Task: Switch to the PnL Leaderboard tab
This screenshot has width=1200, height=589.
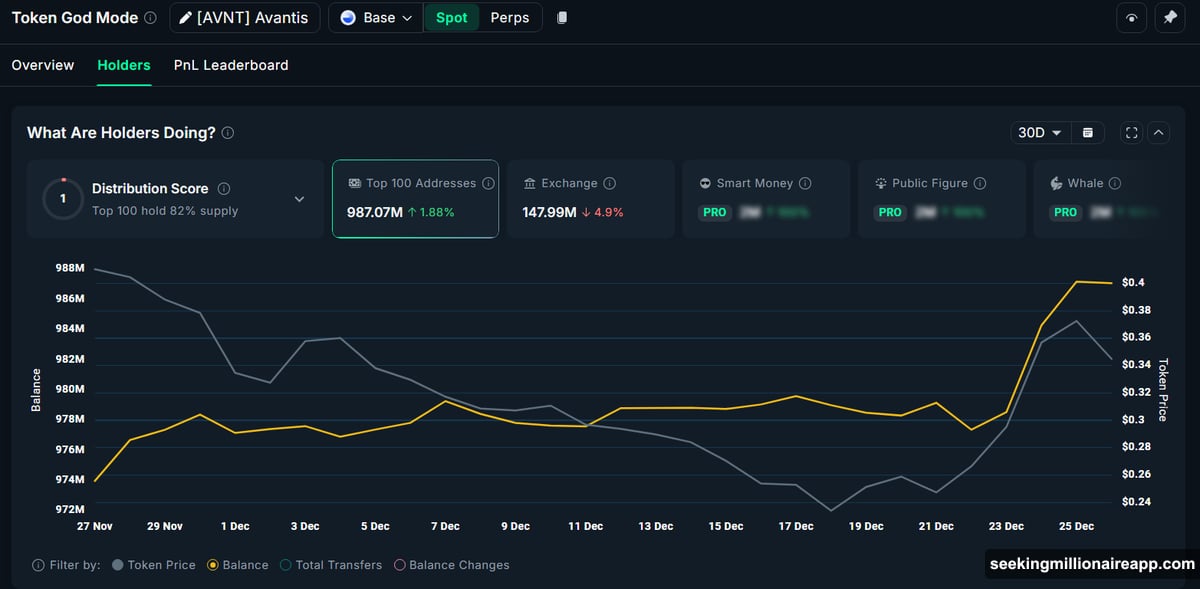Action: (231, 65)
